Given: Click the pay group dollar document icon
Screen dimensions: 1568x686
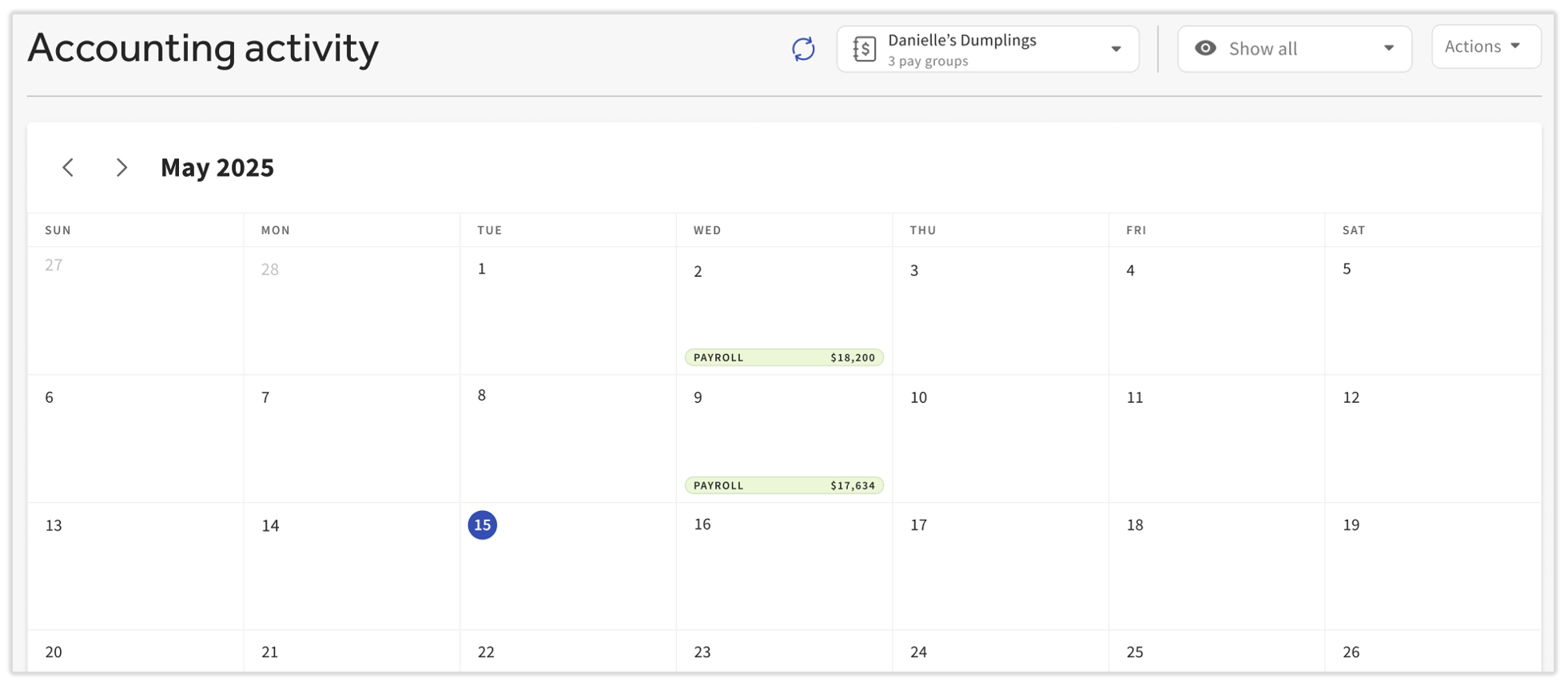Looking at the screenshot, I should pyautogui.click(x=864, y=49).
